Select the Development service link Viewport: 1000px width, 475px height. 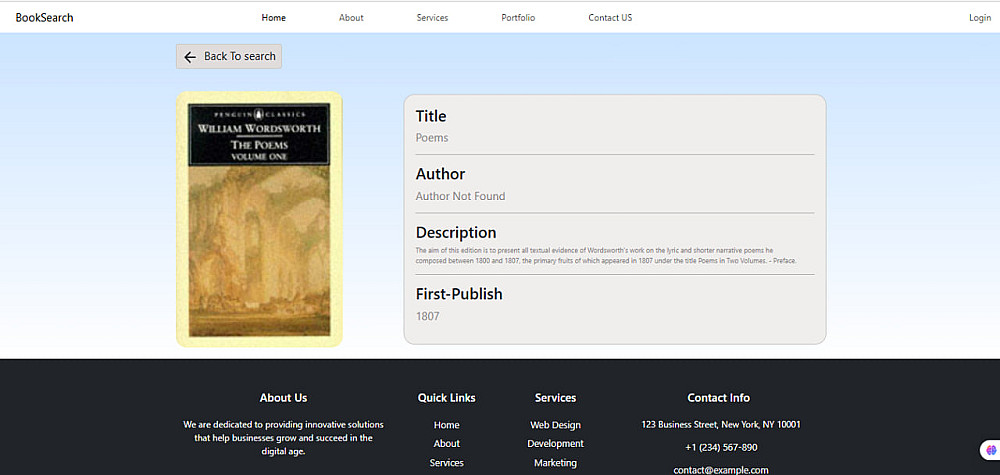pyautogui.click(x=555, y=444)
